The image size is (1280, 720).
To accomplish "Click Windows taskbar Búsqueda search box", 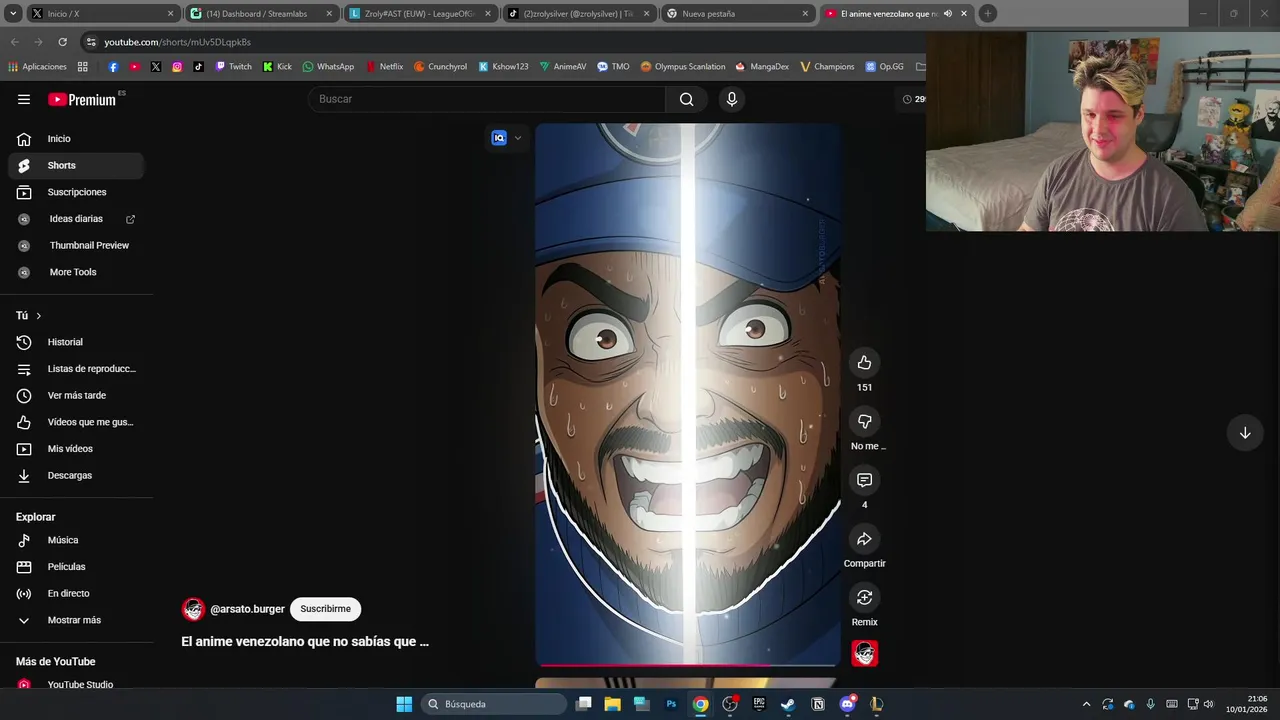I will point(493,704).
